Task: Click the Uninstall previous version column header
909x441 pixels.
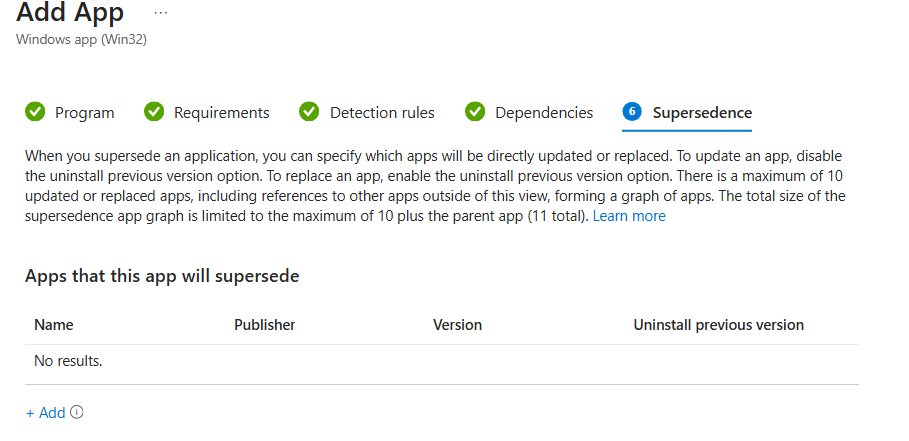Action: coord(718,325)
